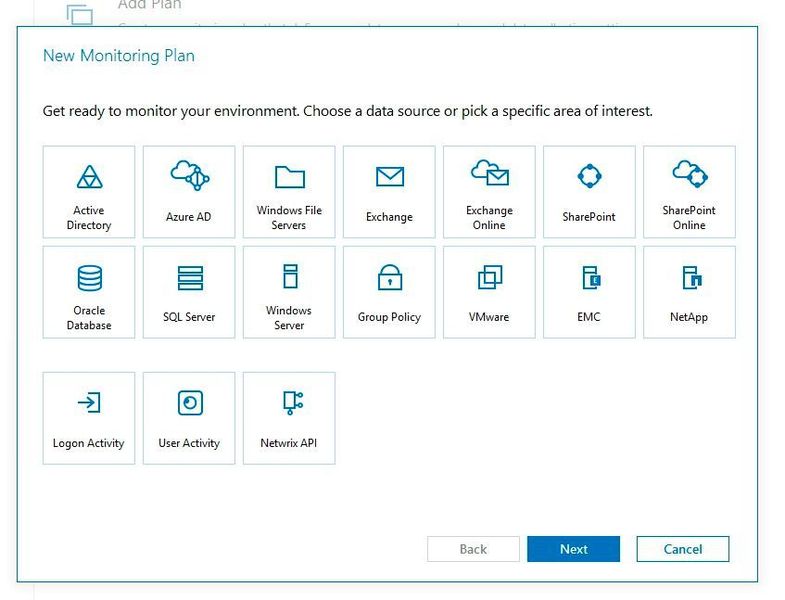Screen dimensions: 785x600
Task: Go back with the Back button
Action: tap(473, 549)
